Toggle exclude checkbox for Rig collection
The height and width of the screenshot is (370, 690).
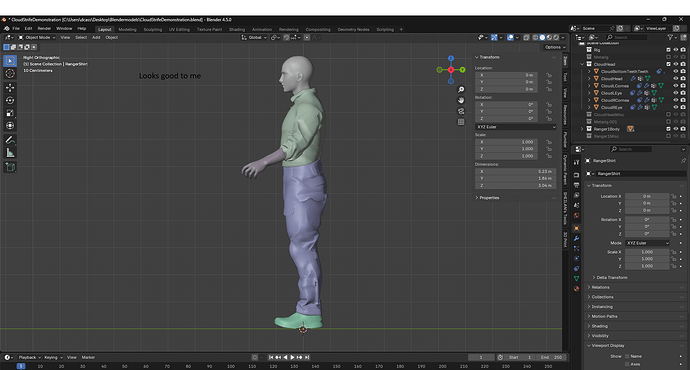[x=668, y=50]
